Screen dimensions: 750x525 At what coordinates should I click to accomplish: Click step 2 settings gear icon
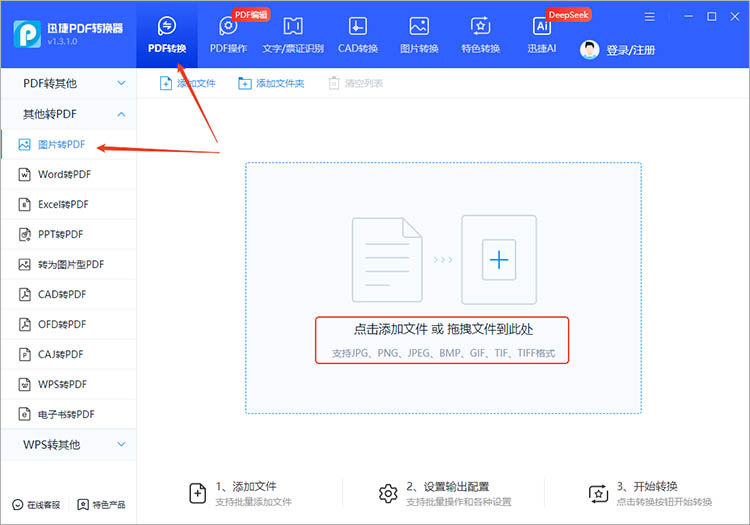tap(388, 493)
